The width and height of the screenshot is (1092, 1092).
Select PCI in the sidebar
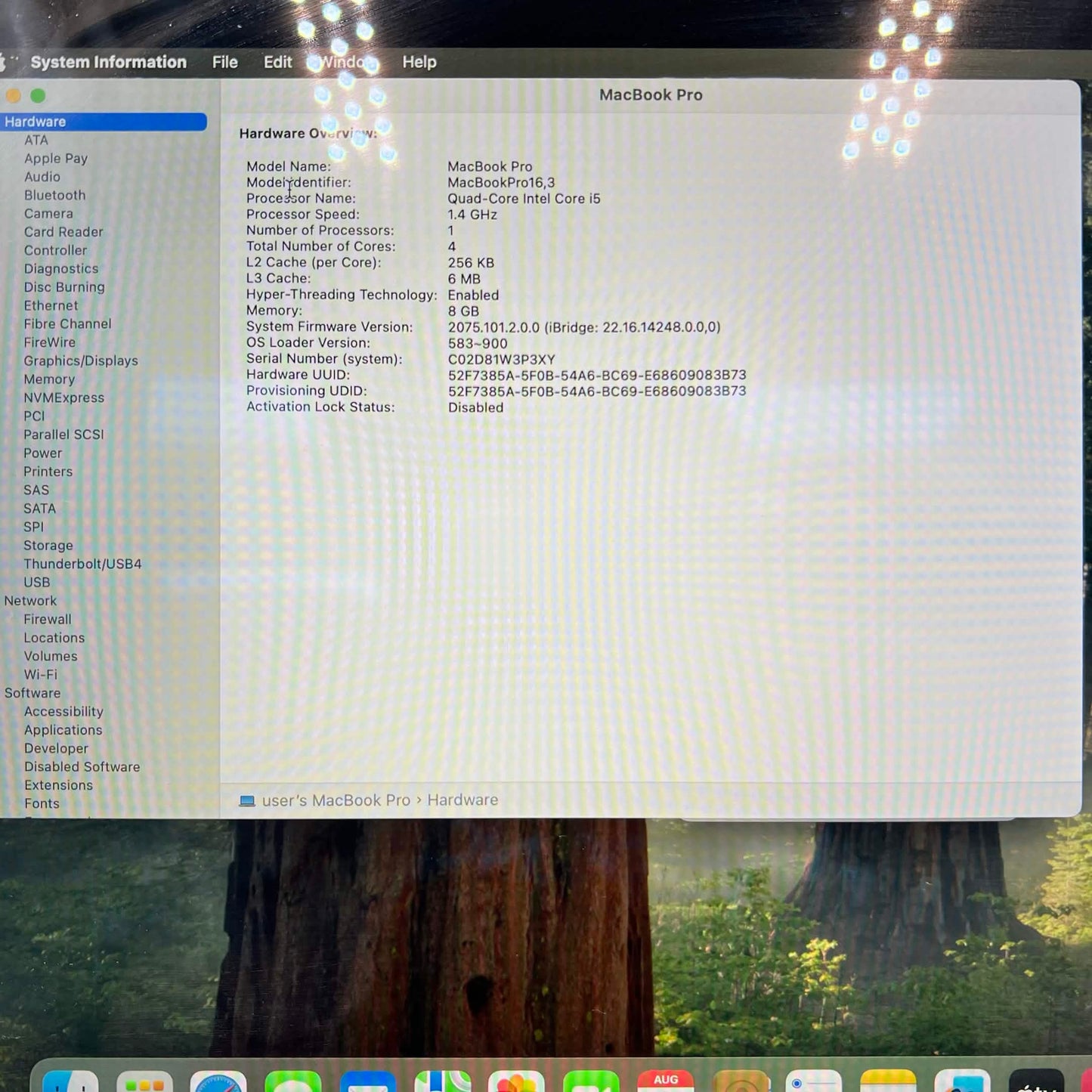34,416
